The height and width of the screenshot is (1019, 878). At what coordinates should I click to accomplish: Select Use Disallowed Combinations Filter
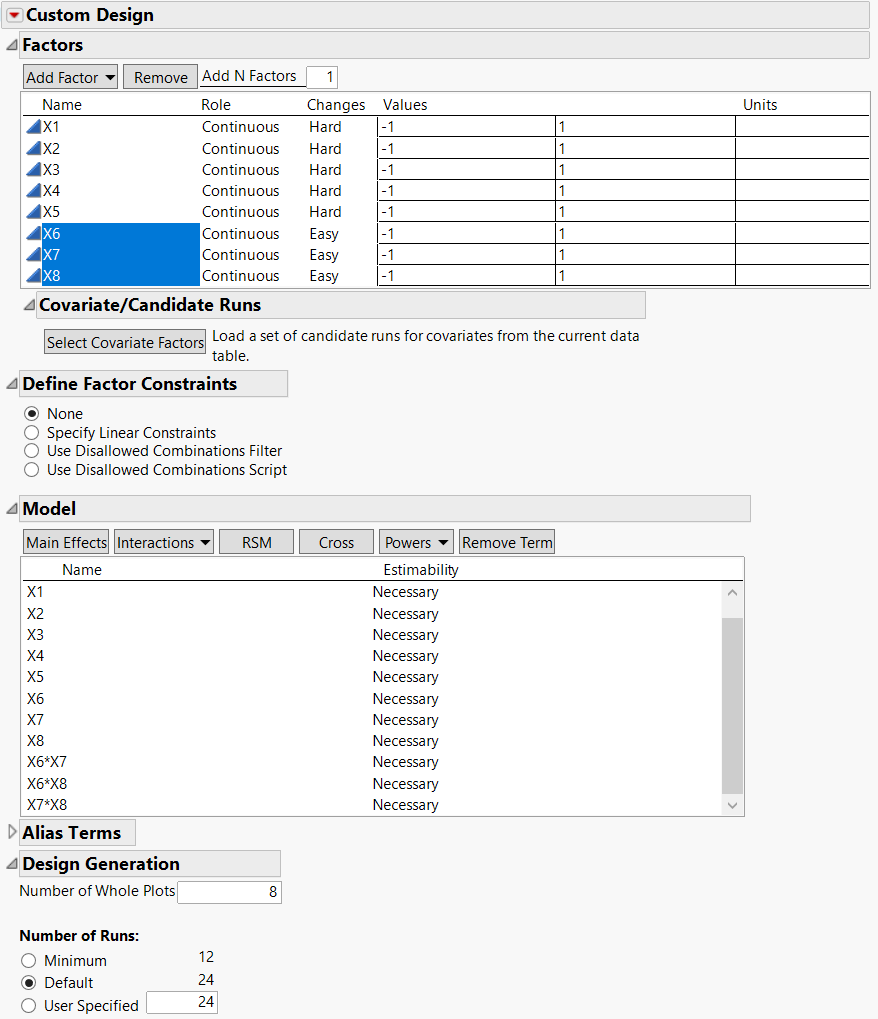click(x=31, y=450)
